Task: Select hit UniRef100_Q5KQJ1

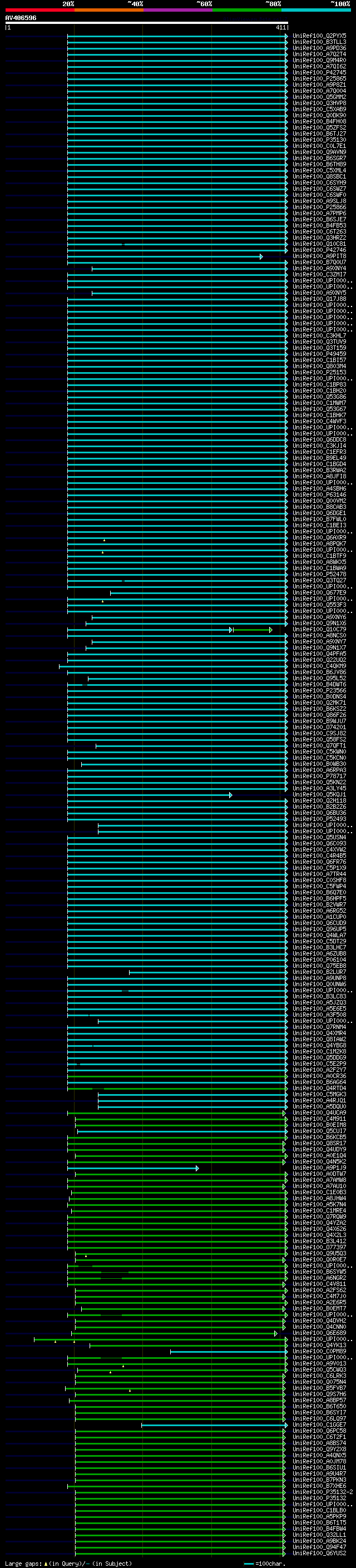Action: (319, 795)
